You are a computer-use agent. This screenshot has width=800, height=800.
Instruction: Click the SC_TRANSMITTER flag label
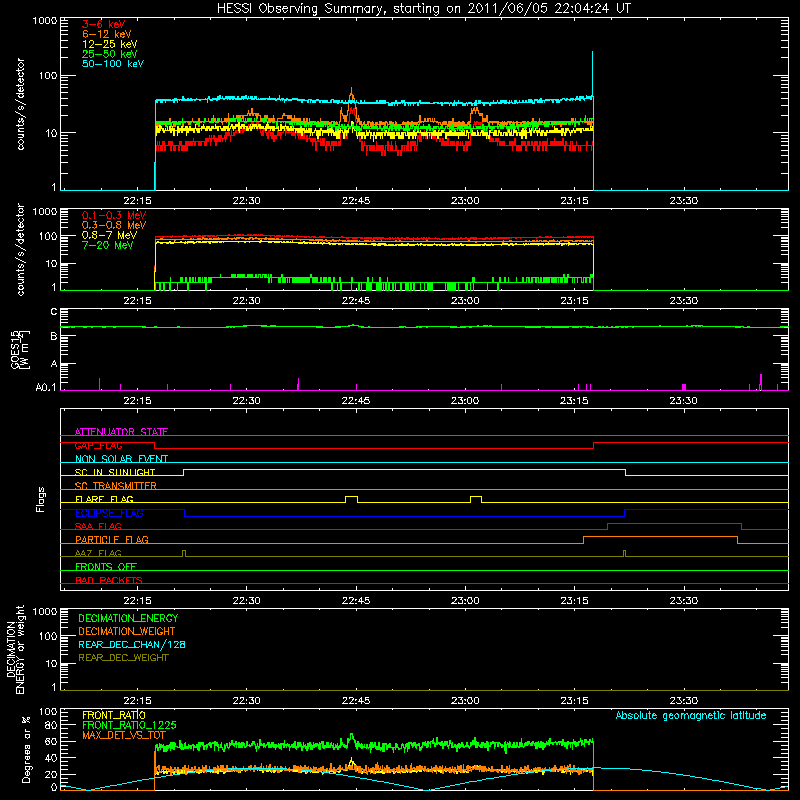coord(116,486)
